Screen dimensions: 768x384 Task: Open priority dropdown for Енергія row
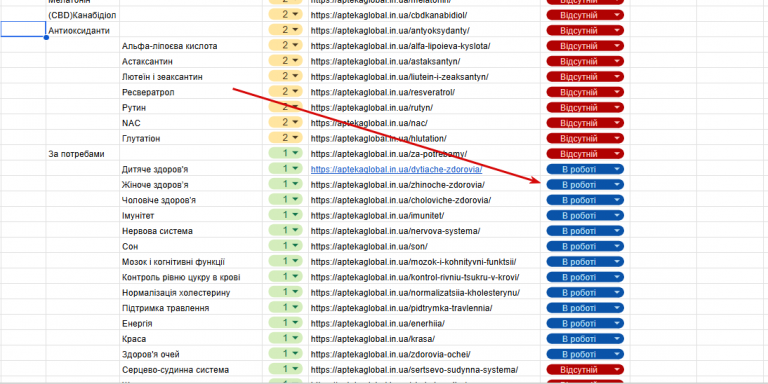pos(286,323)
